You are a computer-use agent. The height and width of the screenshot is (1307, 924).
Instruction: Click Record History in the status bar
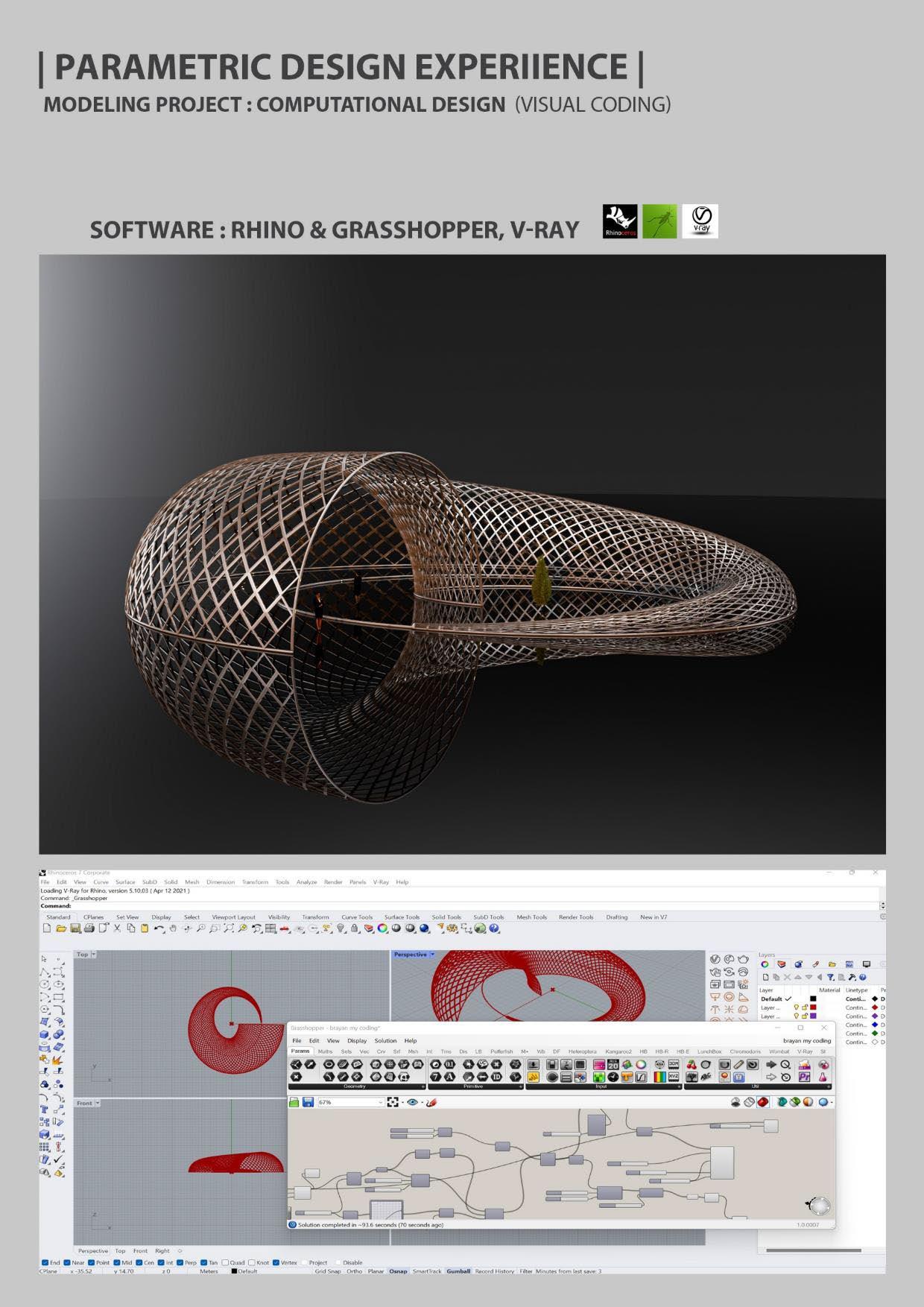click(495, 1271)
